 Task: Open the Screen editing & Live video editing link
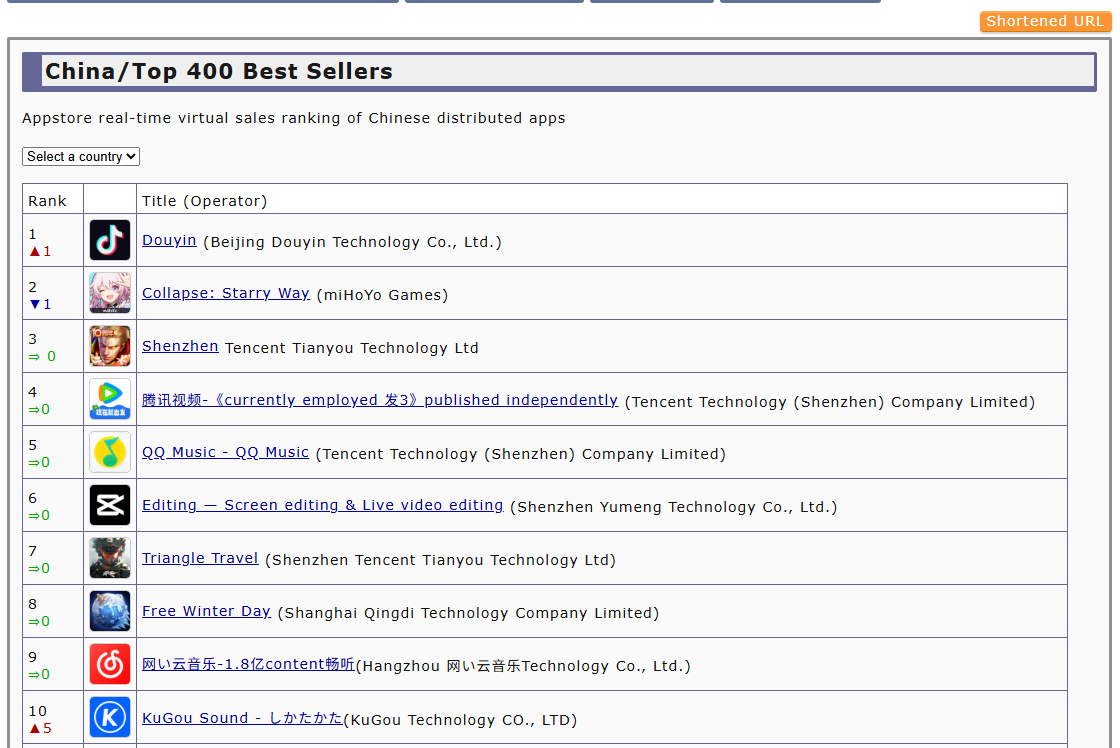(323, 505)
